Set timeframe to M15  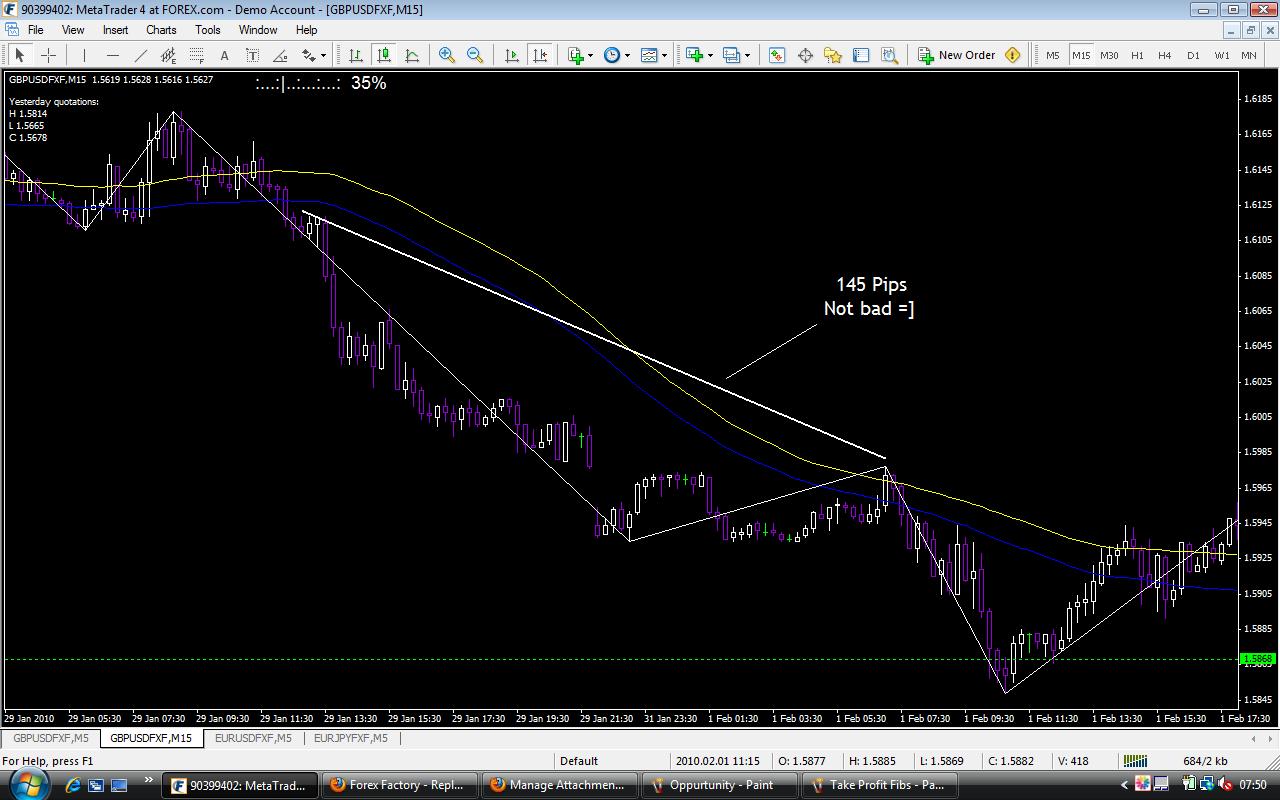click(x=1081, y=55)
